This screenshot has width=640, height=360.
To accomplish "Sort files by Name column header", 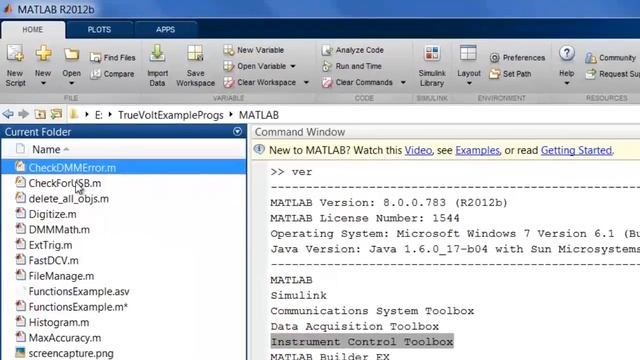I will coord(46,149).
